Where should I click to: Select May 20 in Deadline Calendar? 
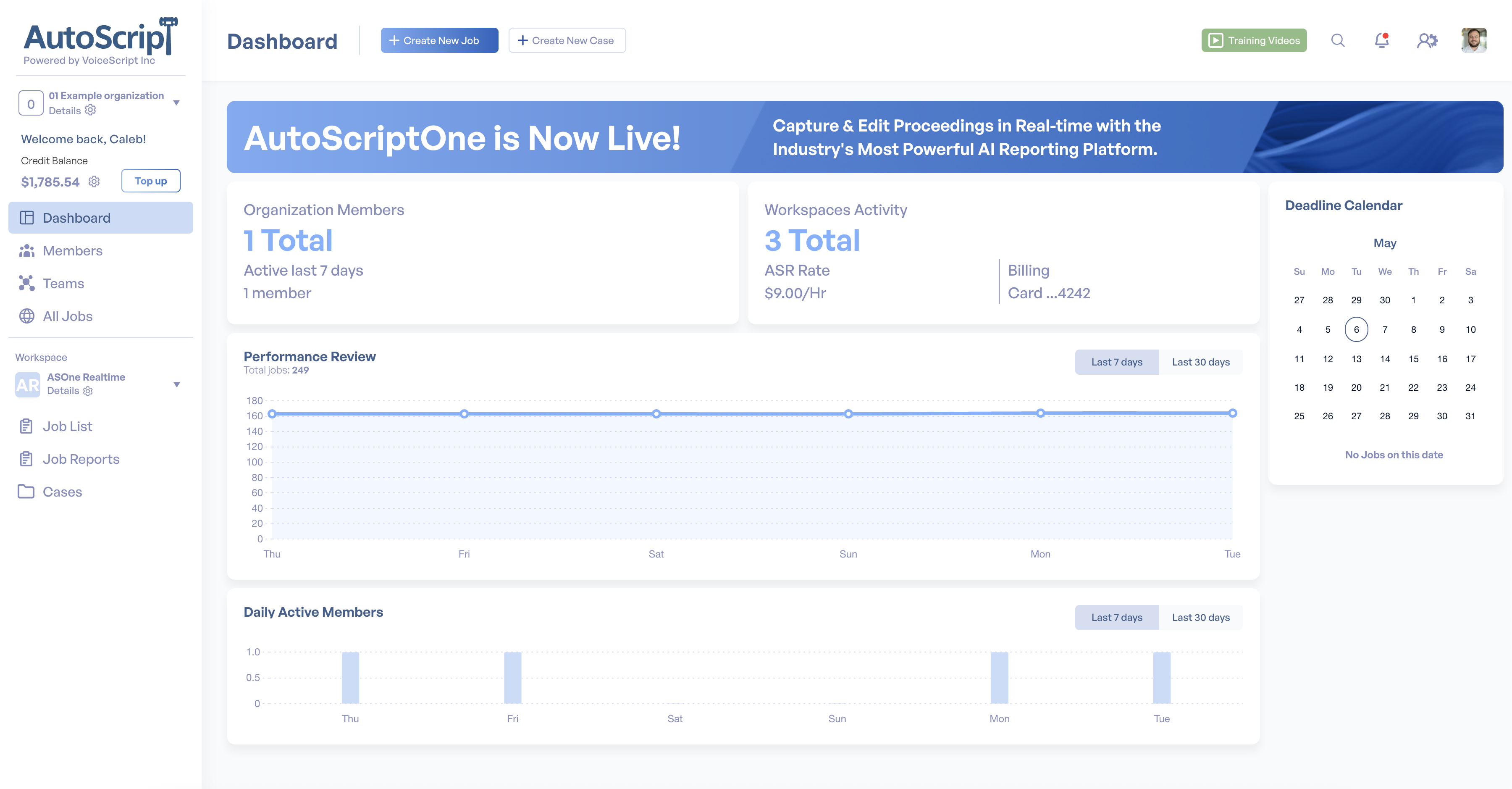click(x=1357, y=387)
